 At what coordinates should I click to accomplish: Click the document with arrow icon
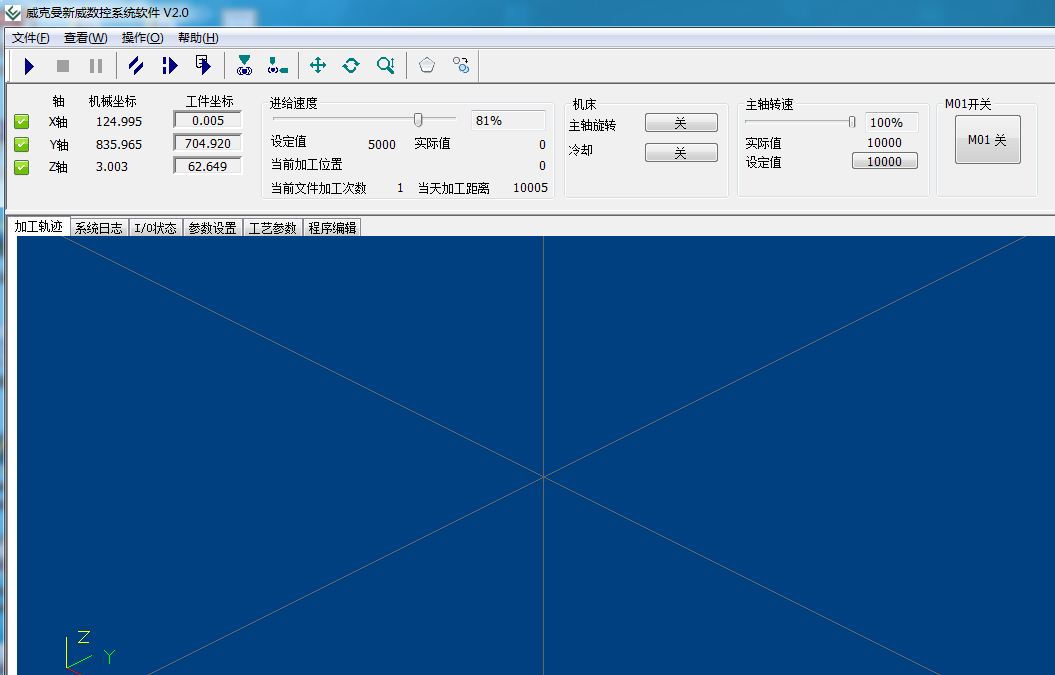[203, 65]
